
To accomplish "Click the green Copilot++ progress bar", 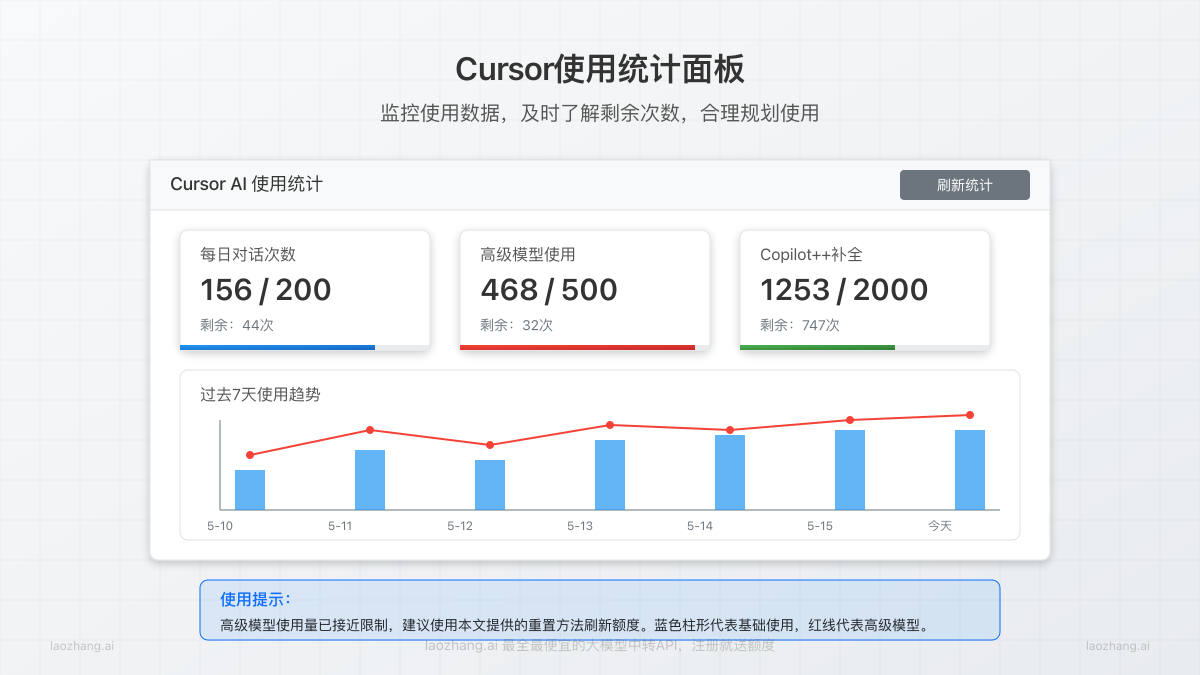I will pyautogui.click(x=817, y=347).
